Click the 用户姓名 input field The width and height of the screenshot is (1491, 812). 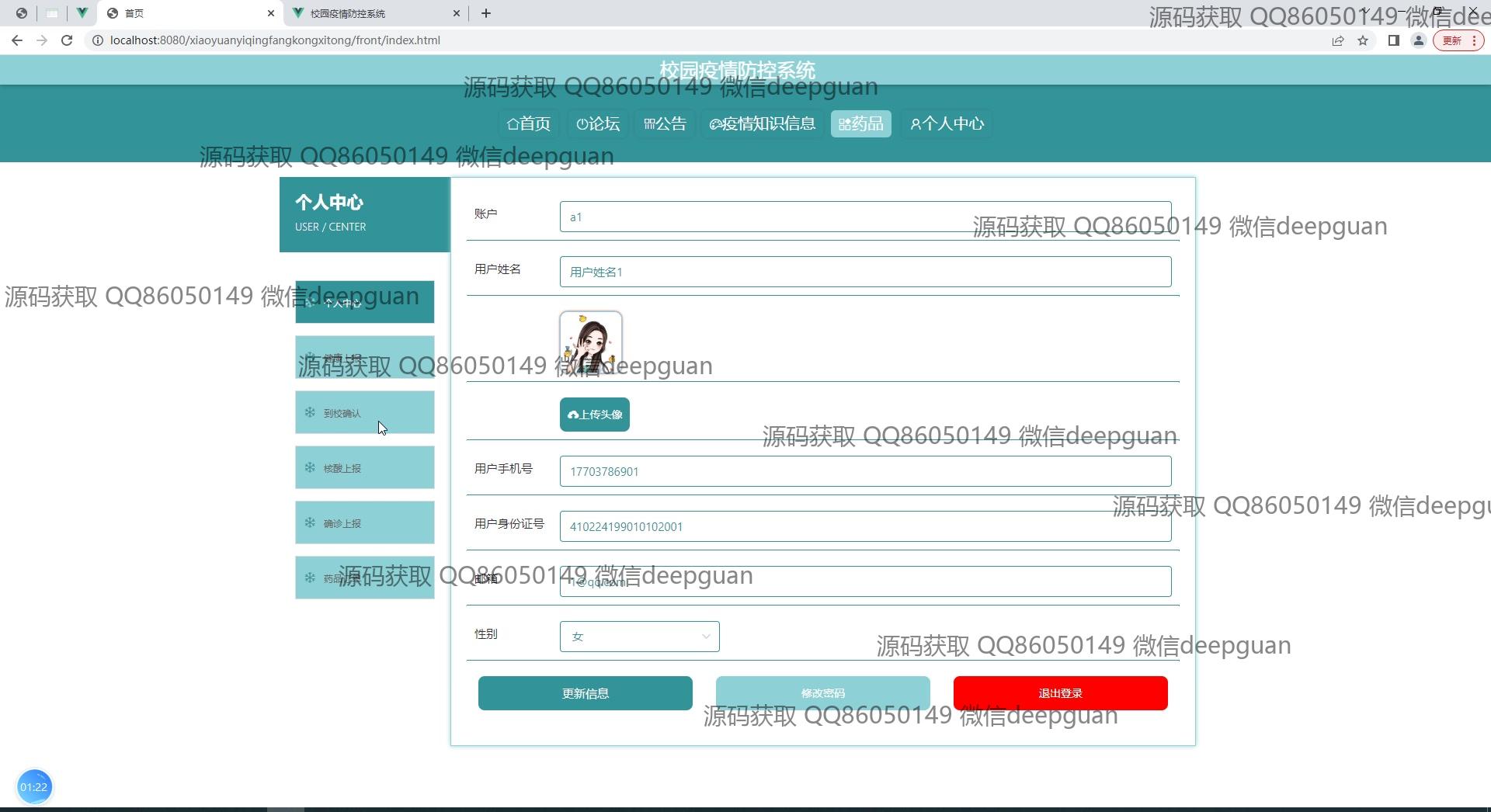pos(865,272)
